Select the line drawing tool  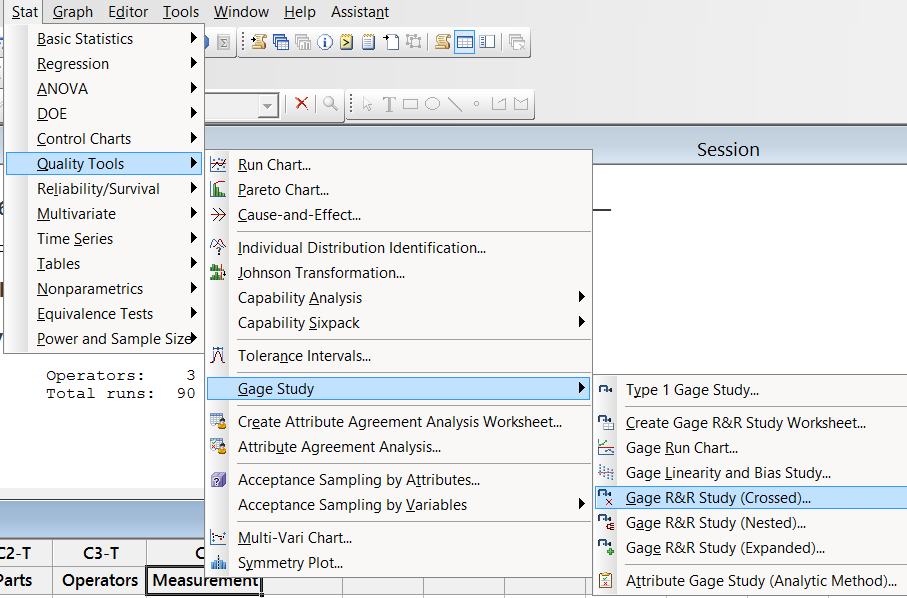tap(455, 104)
